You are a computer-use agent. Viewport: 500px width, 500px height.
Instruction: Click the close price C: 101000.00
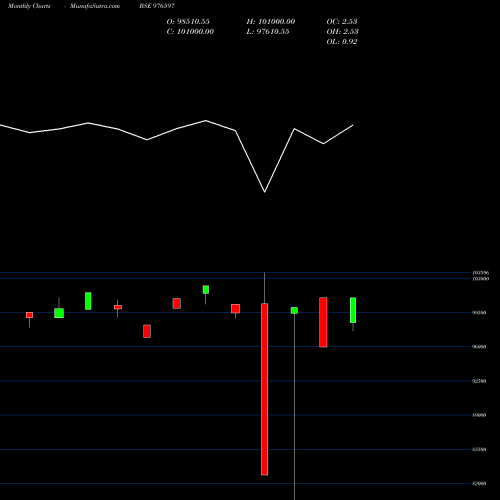[x=190, y=32]
